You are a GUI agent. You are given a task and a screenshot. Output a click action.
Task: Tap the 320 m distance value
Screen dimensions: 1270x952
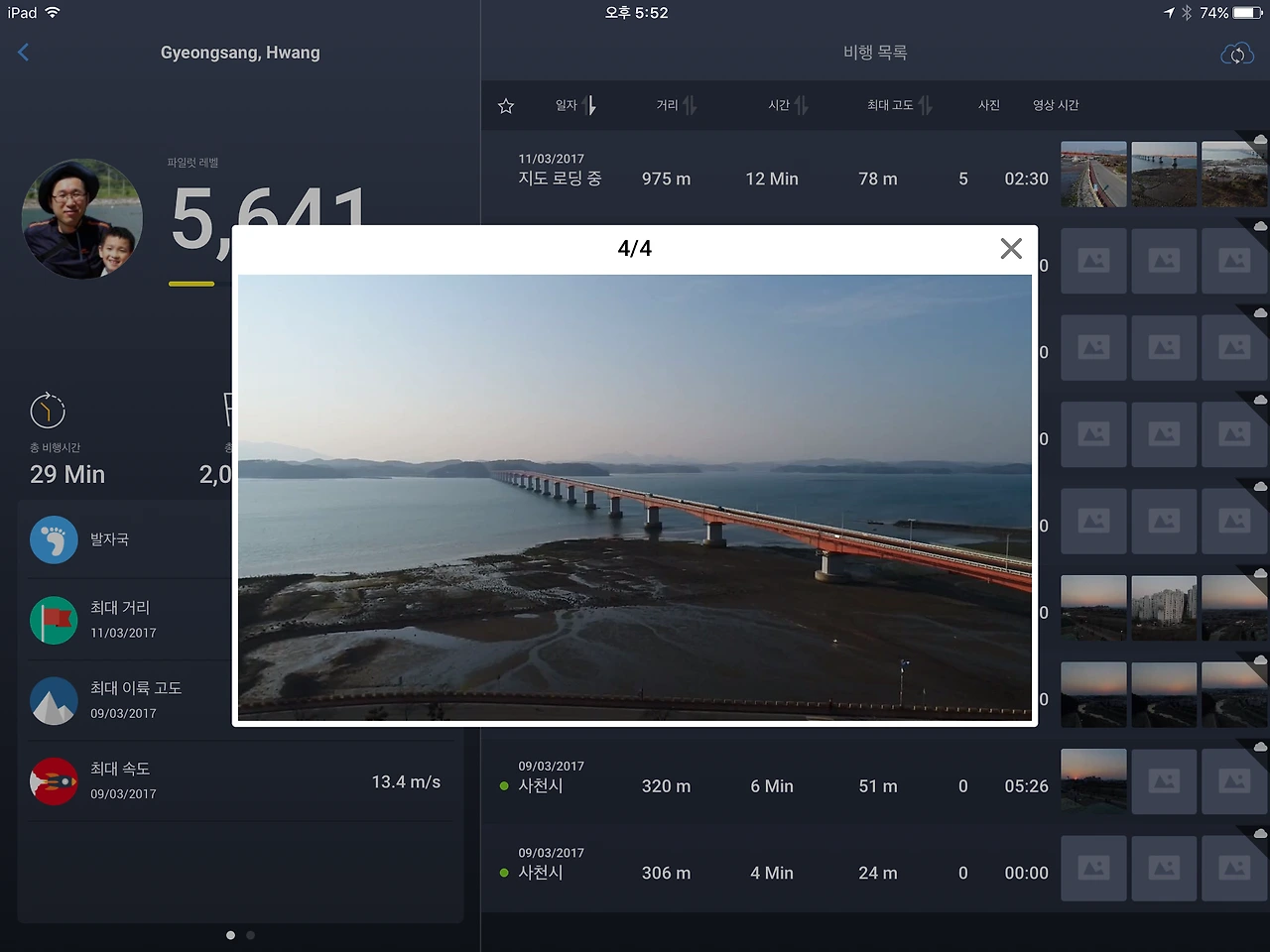[666, 786]
